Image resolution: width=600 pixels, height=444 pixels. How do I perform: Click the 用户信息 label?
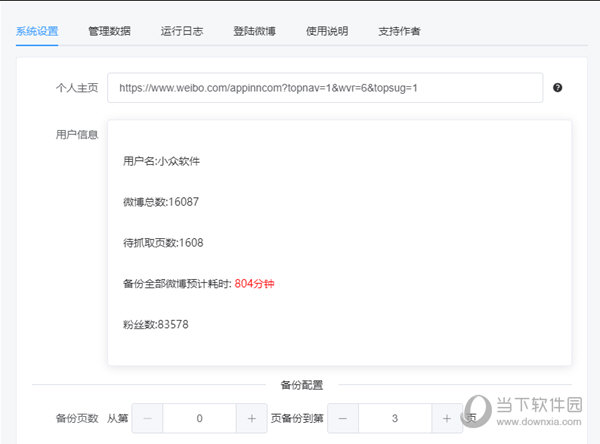[77, 134]
